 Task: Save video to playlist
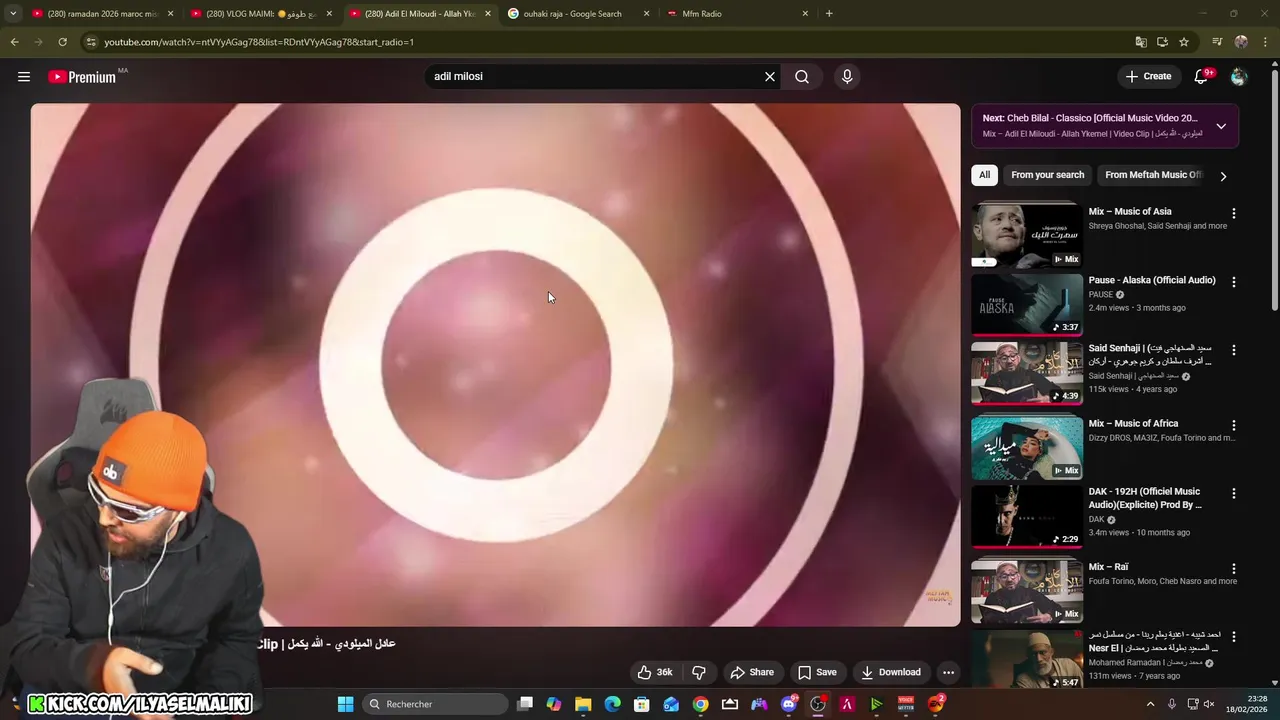coord(817,672)
